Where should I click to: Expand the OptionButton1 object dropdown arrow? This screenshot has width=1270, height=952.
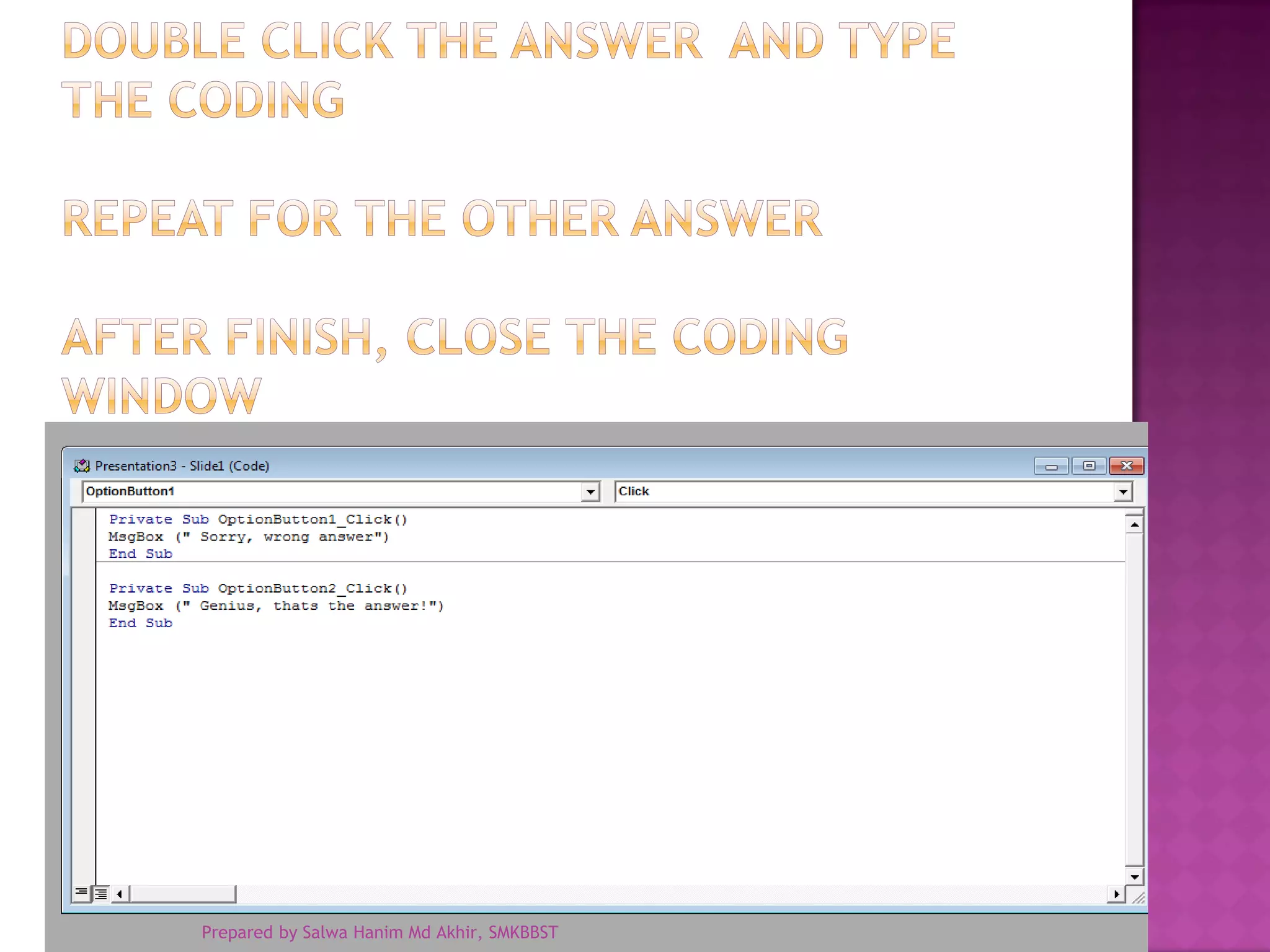[590, 492]
